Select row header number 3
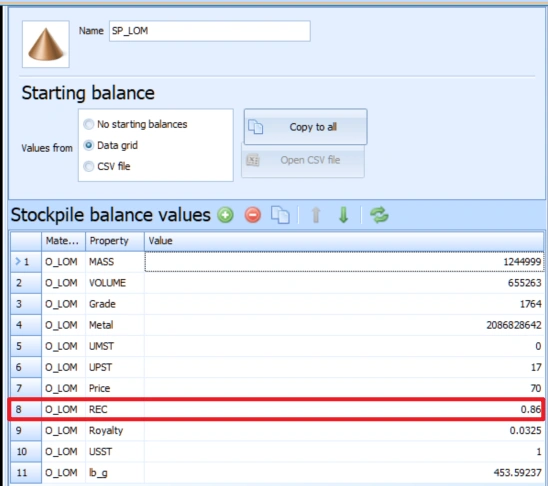Image resolution: width=548 pixels, height=486 pixels. [26, 304]
